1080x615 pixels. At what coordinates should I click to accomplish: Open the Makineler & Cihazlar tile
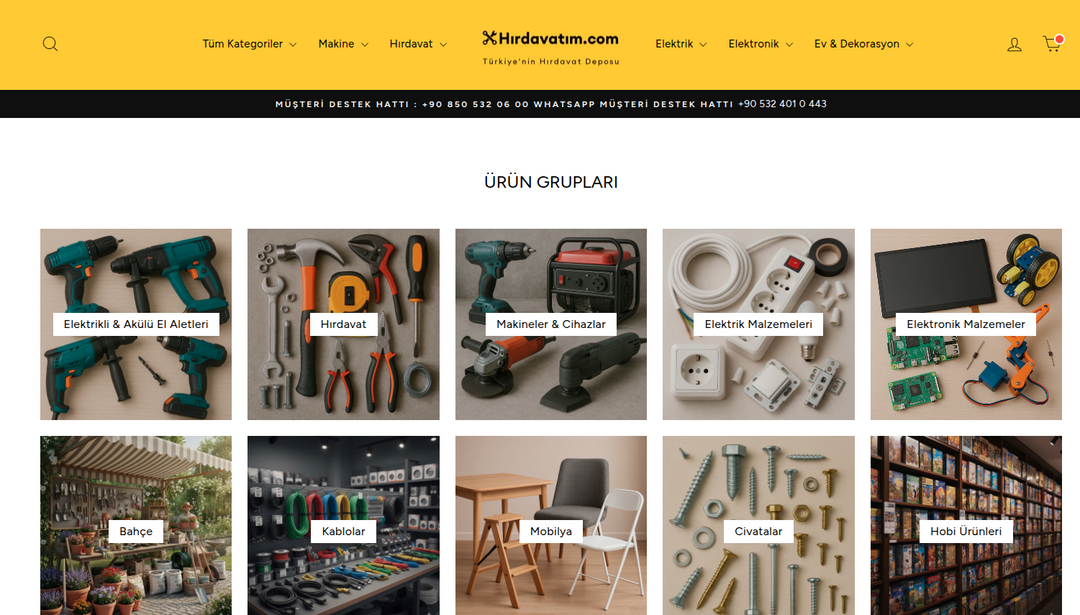pyautogui.click(x=551, y=324)
